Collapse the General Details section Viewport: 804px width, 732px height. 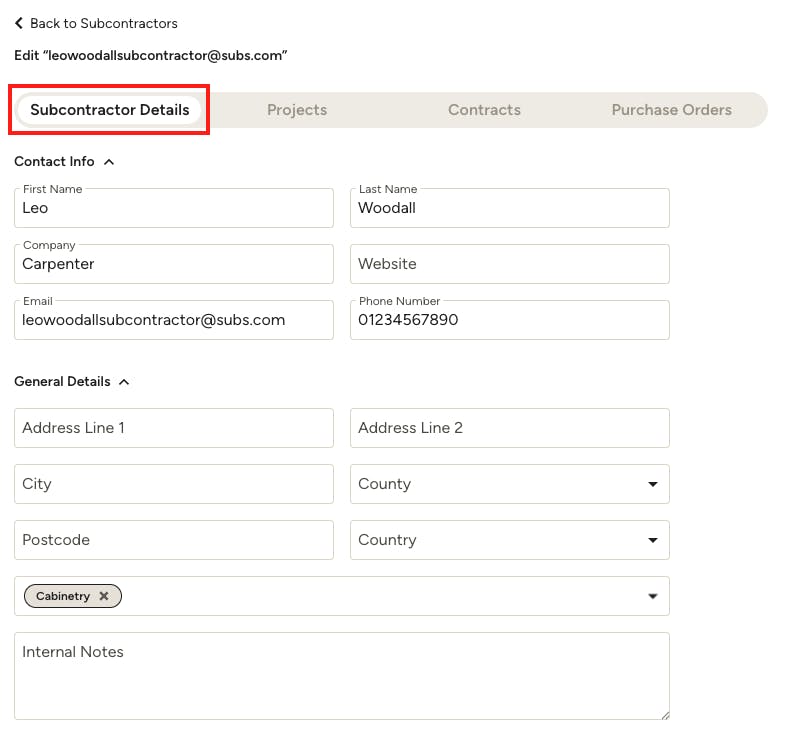(124, 382)
